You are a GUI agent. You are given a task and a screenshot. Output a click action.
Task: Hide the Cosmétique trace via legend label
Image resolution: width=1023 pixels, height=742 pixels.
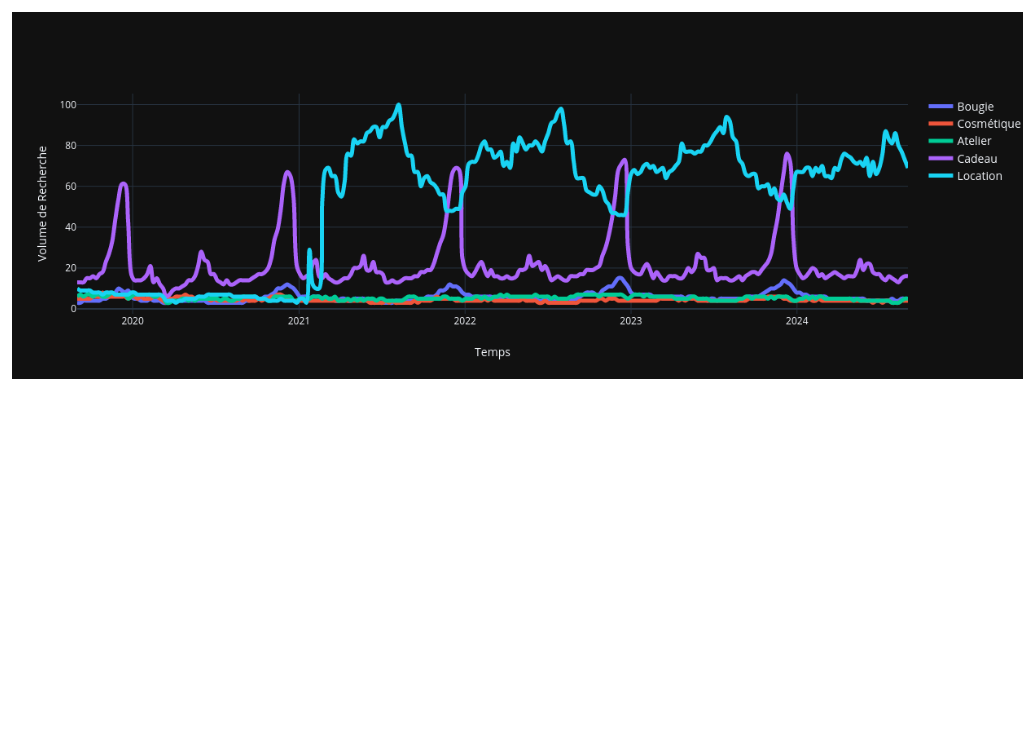988,124
